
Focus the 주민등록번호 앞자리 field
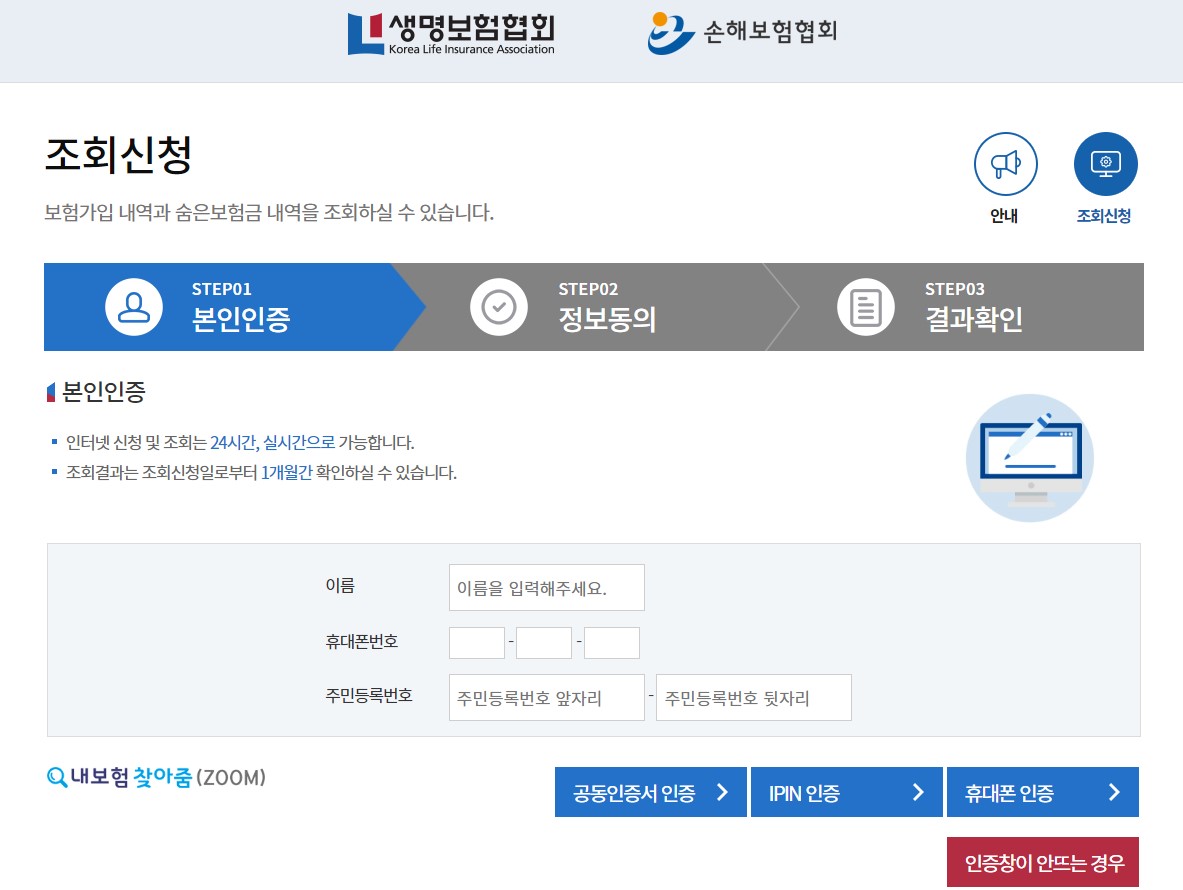546,698
